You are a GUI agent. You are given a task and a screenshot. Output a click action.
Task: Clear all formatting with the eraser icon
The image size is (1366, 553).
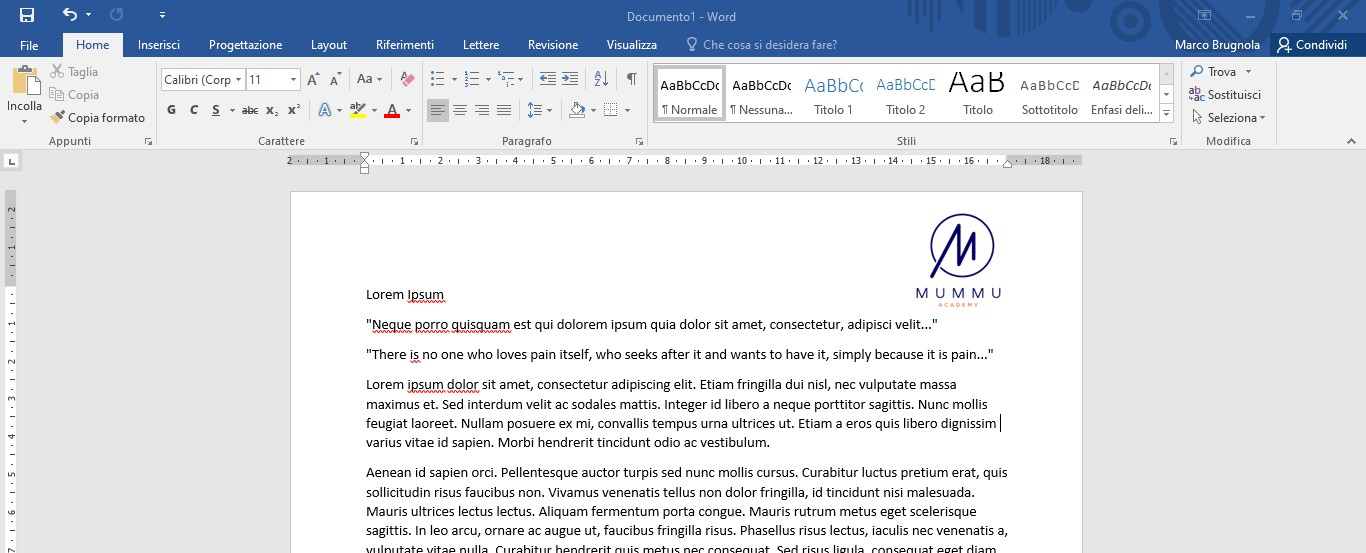pyautogui.click(x=406, y=80)
